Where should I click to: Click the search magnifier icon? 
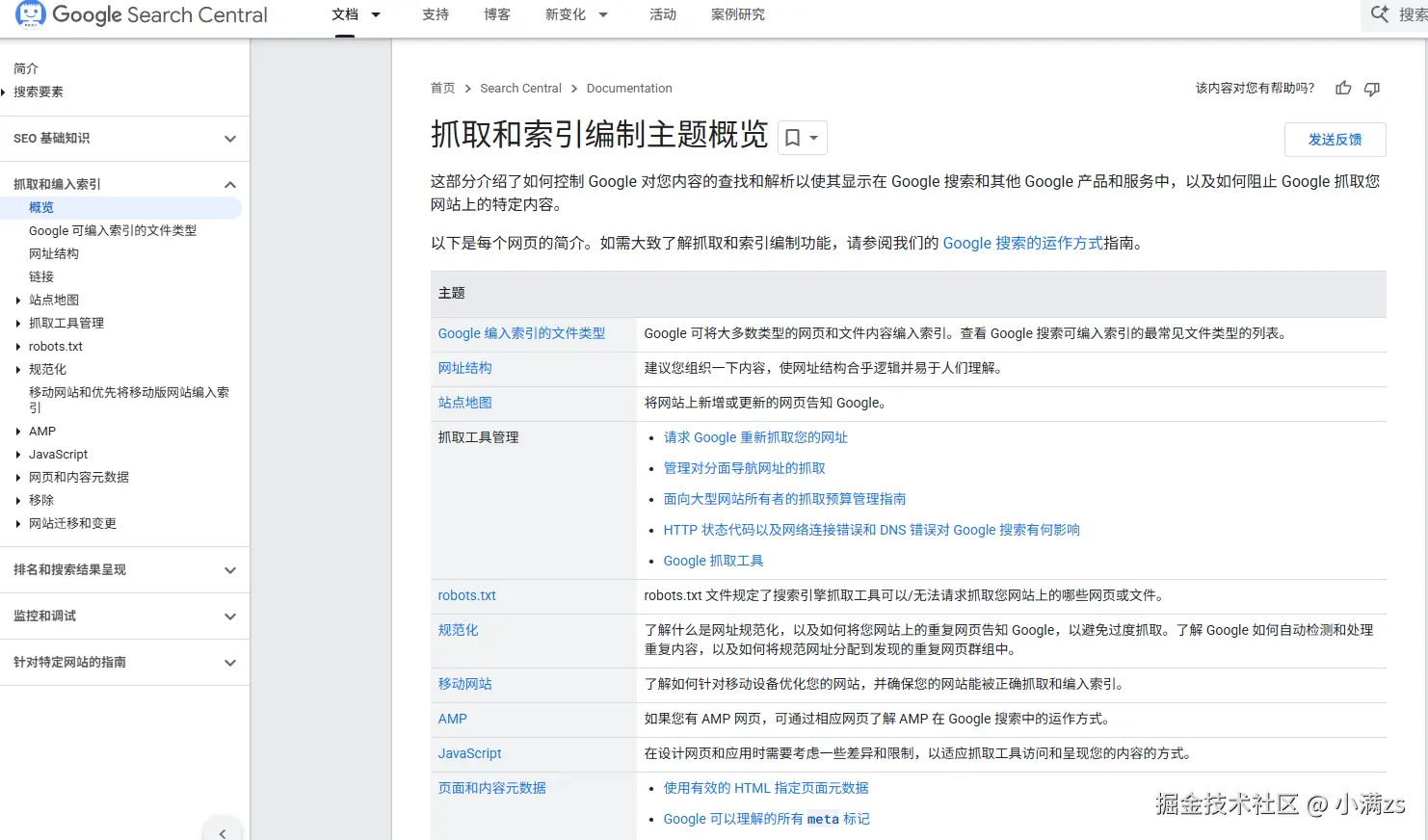pyautogui.click(x=1380, y=14)
